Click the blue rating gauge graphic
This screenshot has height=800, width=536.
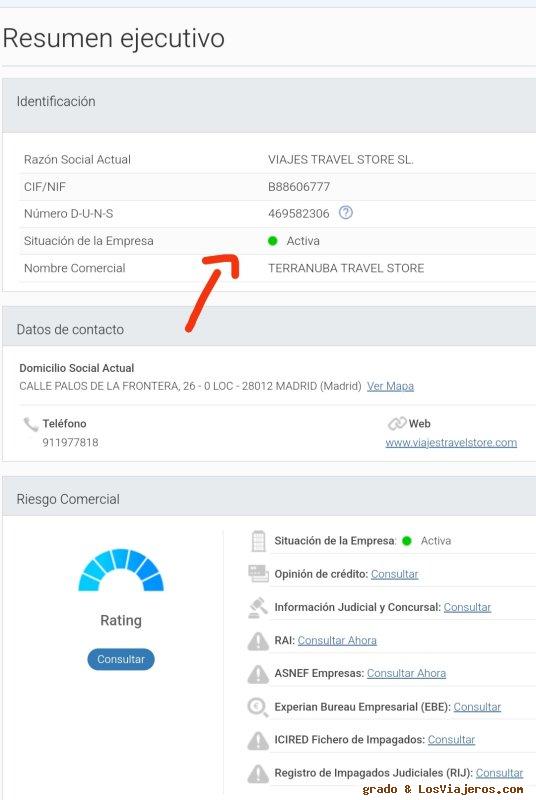click(121, 570)
